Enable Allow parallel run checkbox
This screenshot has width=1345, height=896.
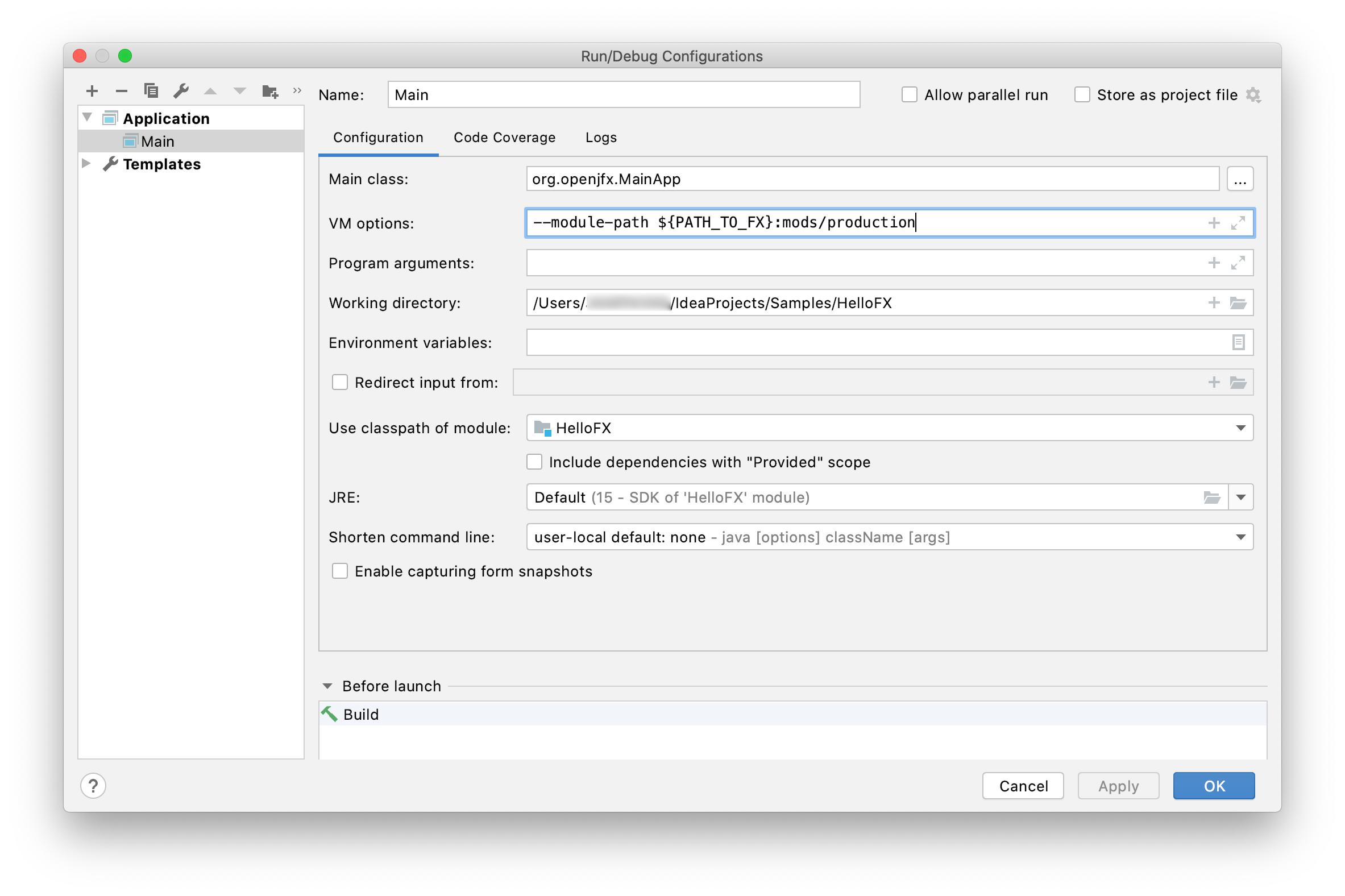pos(909,95)
